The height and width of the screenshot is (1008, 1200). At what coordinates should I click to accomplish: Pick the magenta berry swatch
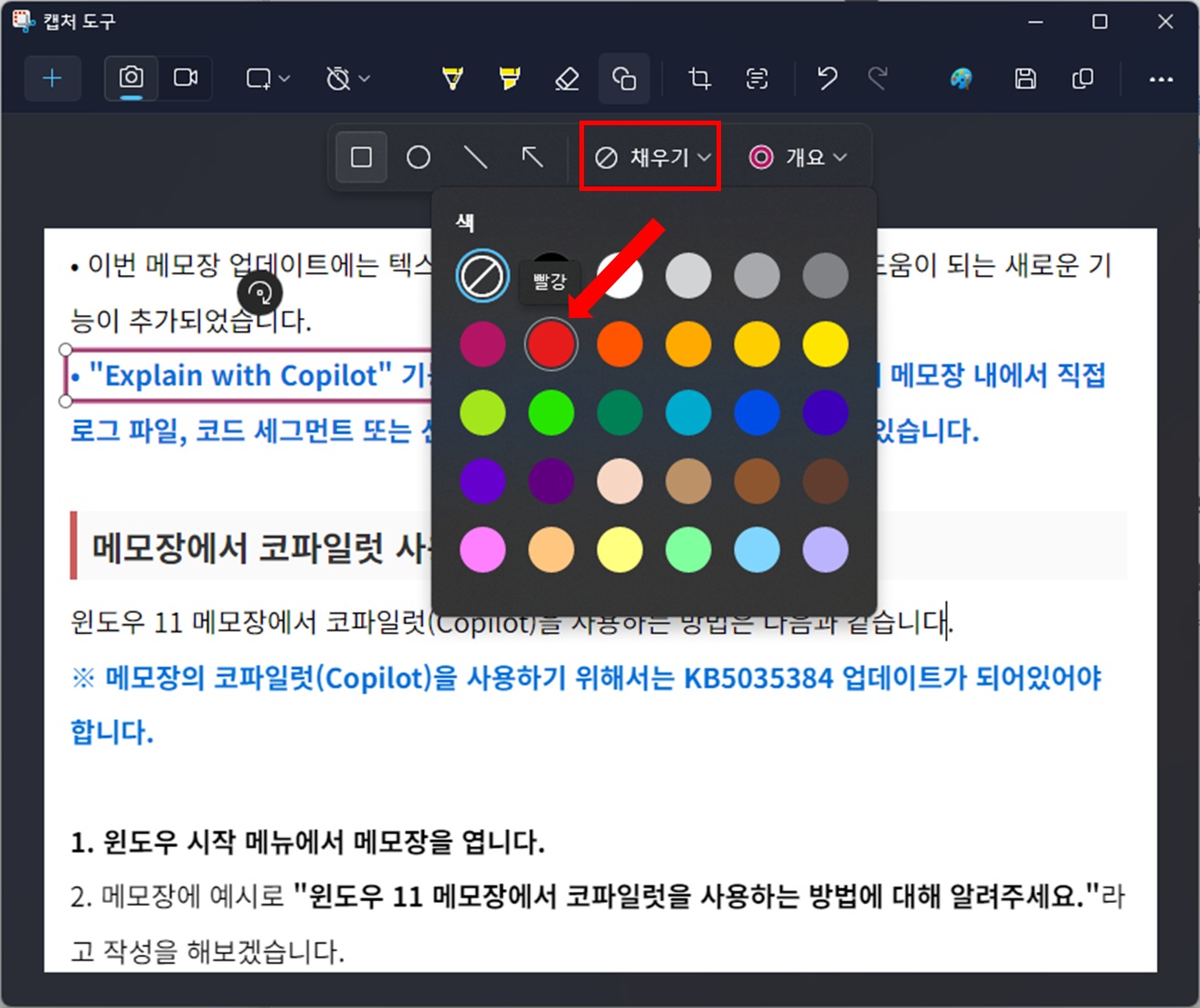[483, 345]
